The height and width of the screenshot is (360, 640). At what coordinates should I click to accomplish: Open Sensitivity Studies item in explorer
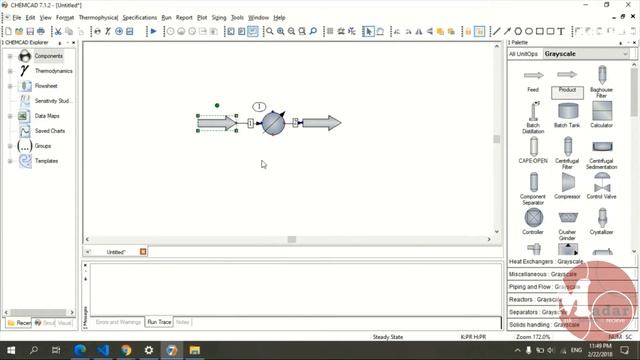click(x=45, y=101)
